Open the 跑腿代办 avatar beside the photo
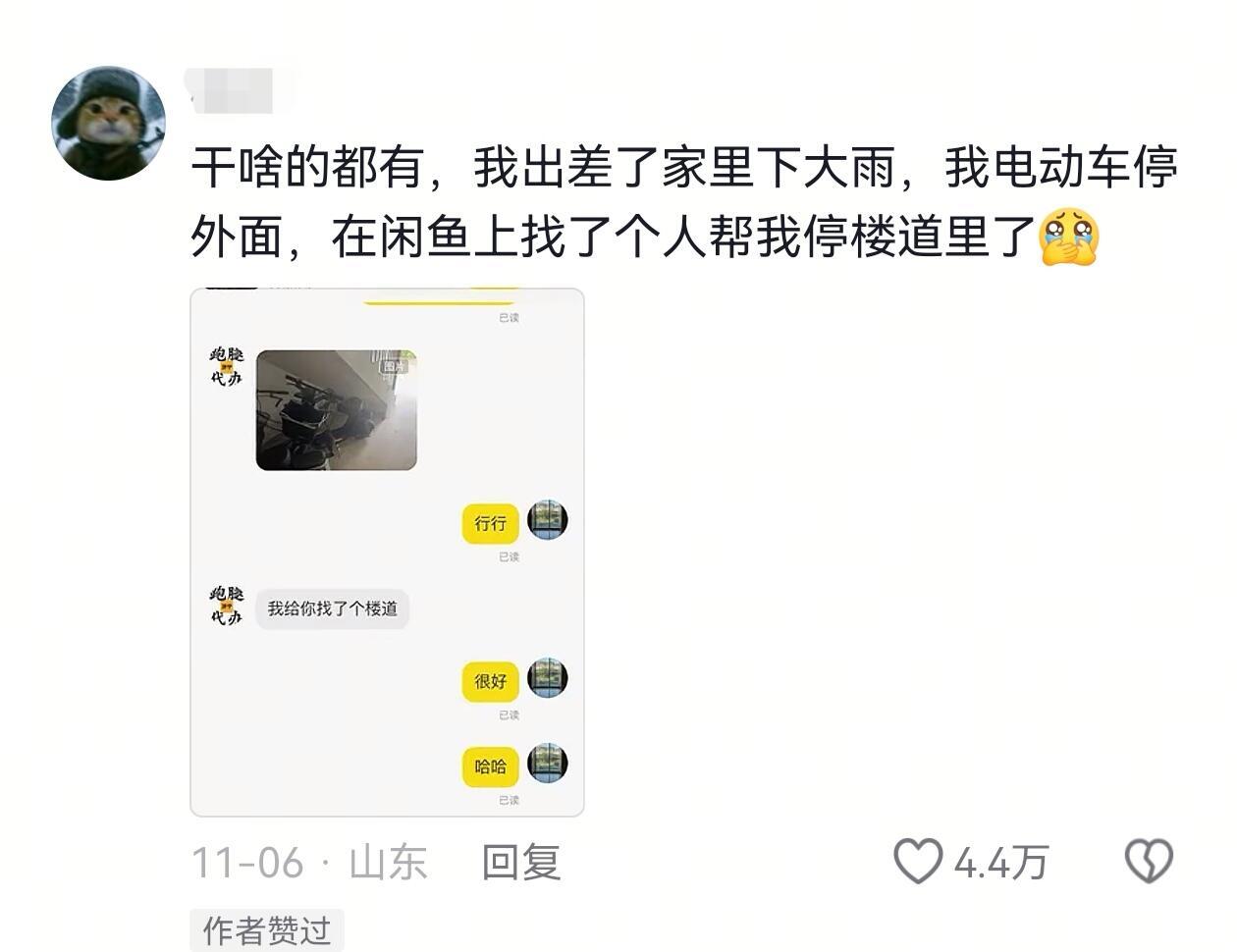Viewport: 1237px width, 952px height. (227, 366)
